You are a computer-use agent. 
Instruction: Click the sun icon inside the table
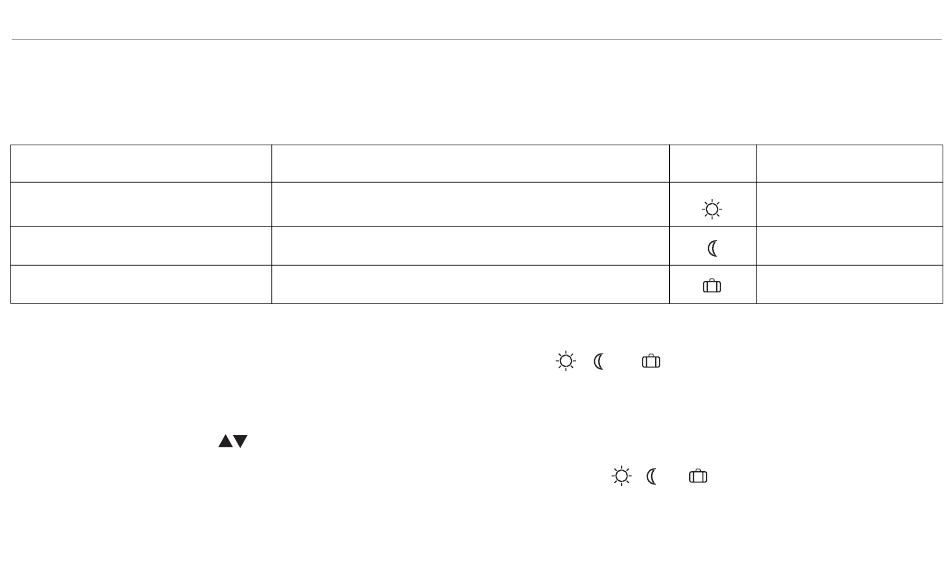(712, 210)
